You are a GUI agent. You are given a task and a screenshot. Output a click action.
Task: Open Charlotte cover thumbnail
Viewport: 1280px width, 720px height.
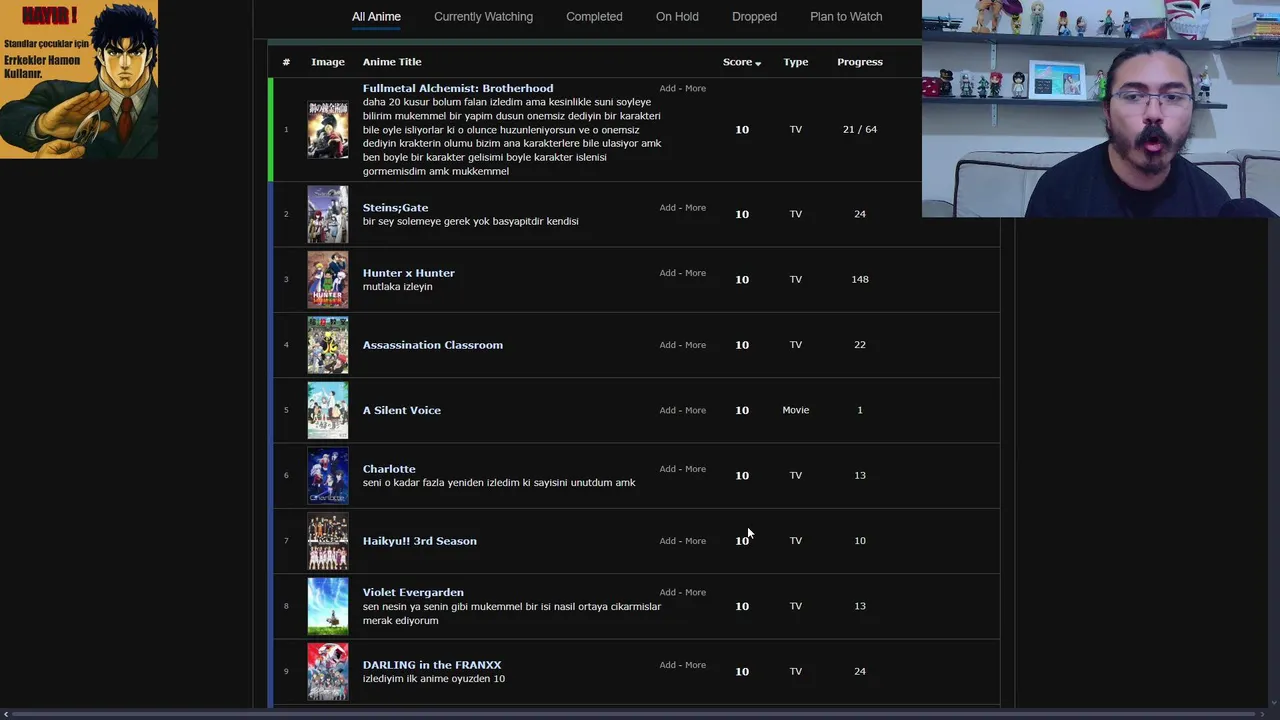pos(328,475)
